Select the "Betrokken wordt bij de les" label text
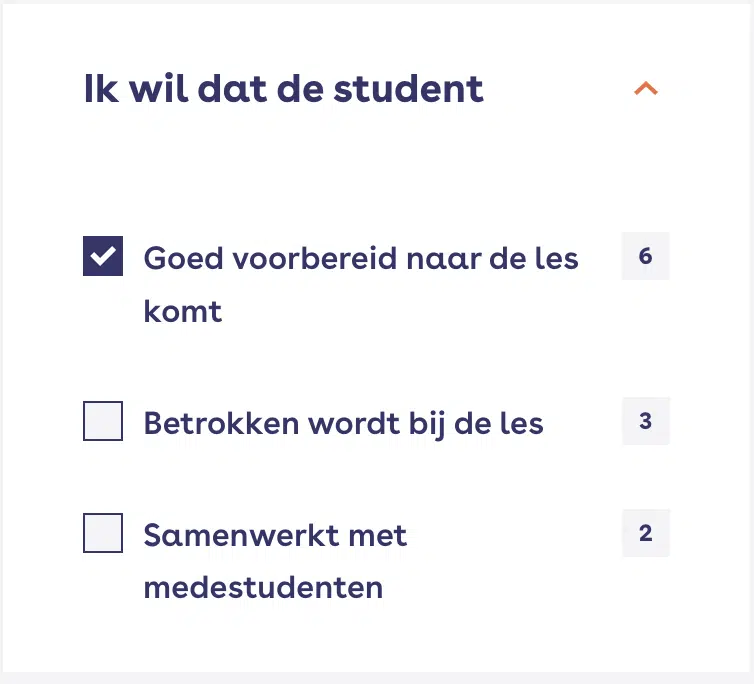The image size is (754, 684). (x=343, y=423)
